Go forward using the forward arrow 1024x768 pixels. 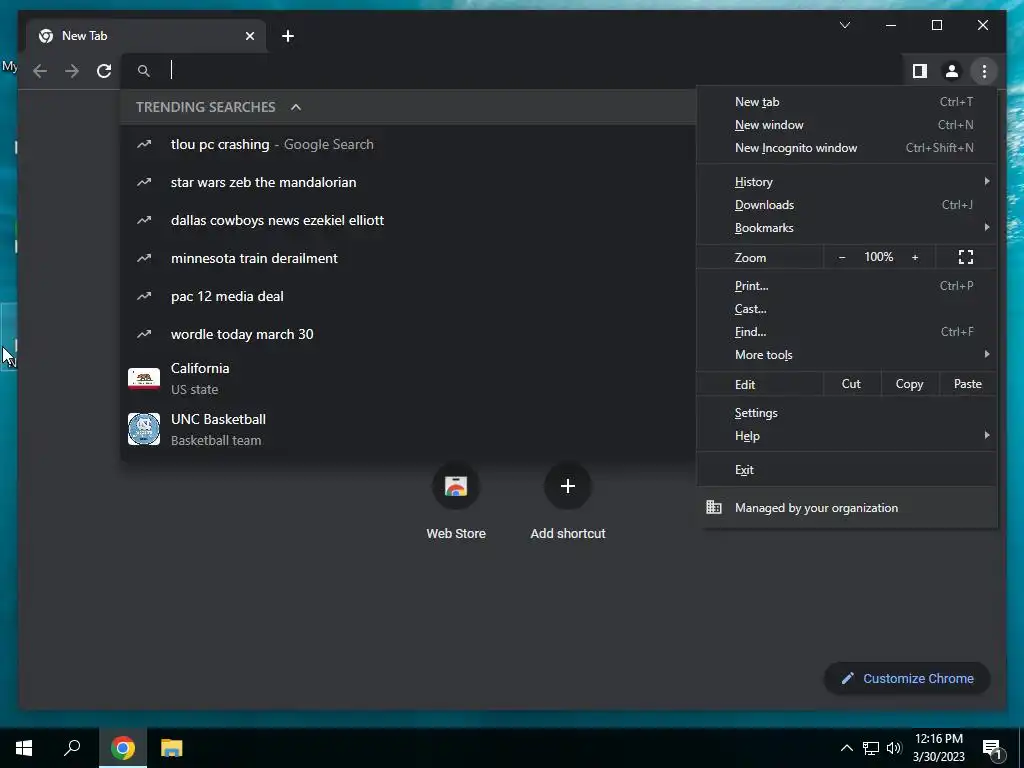72,71
